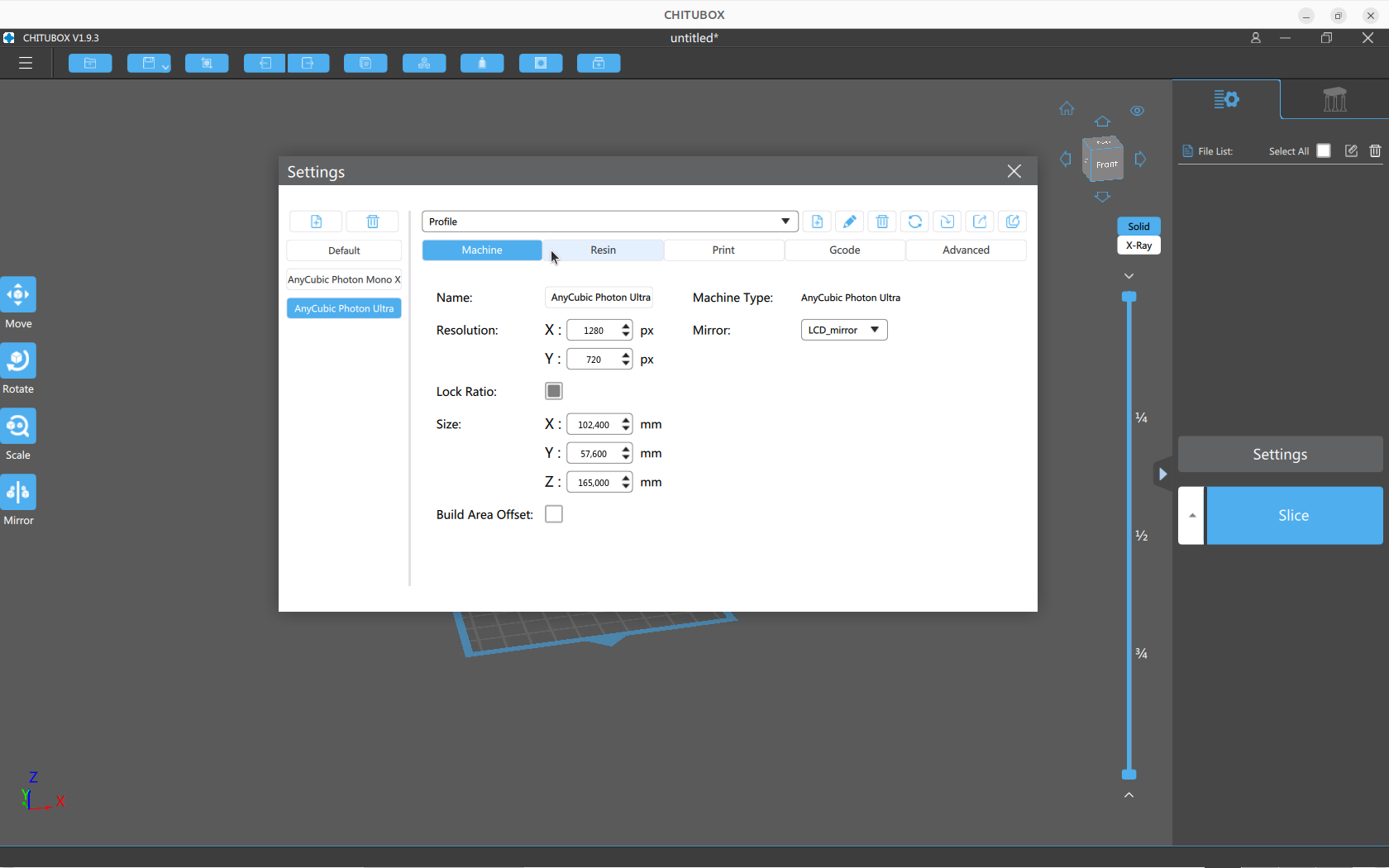Select the Machine tab

click(x=482, y=250)
